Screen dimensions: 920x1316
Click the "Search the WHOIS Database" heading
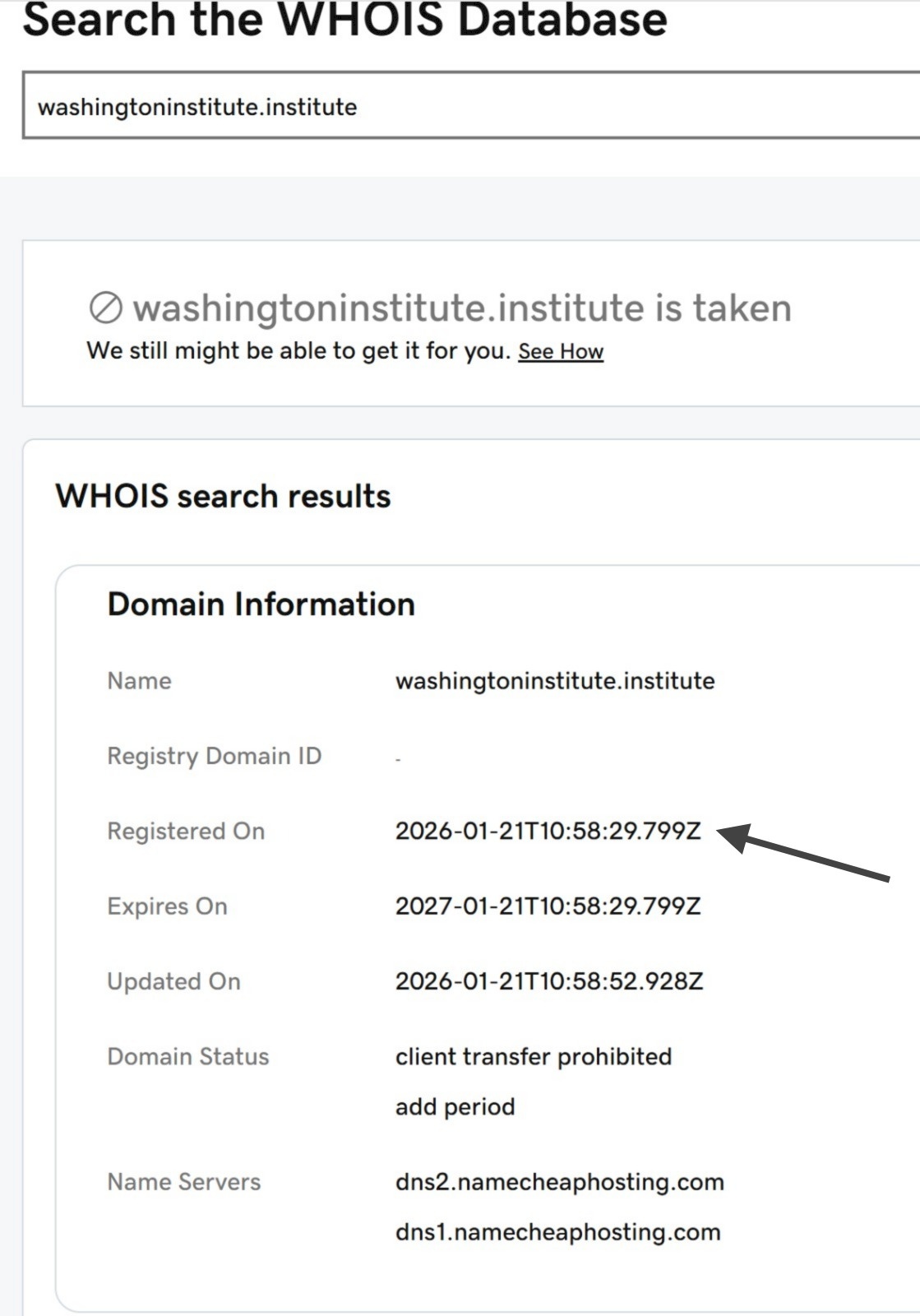coord(345,20)
